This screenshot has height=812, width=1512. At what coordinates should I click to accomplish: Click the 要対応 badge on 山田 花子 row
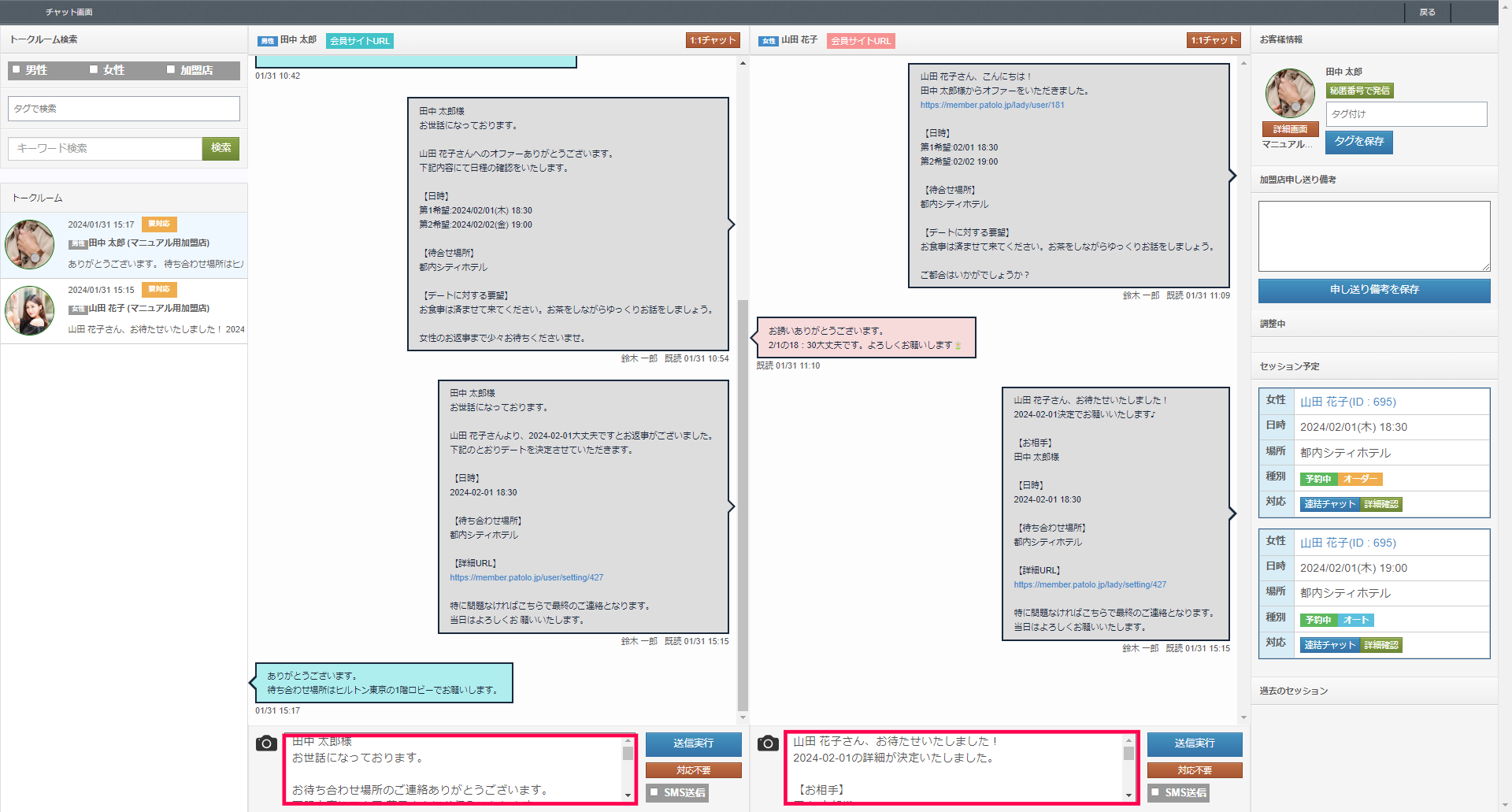[x=159, y=289]
